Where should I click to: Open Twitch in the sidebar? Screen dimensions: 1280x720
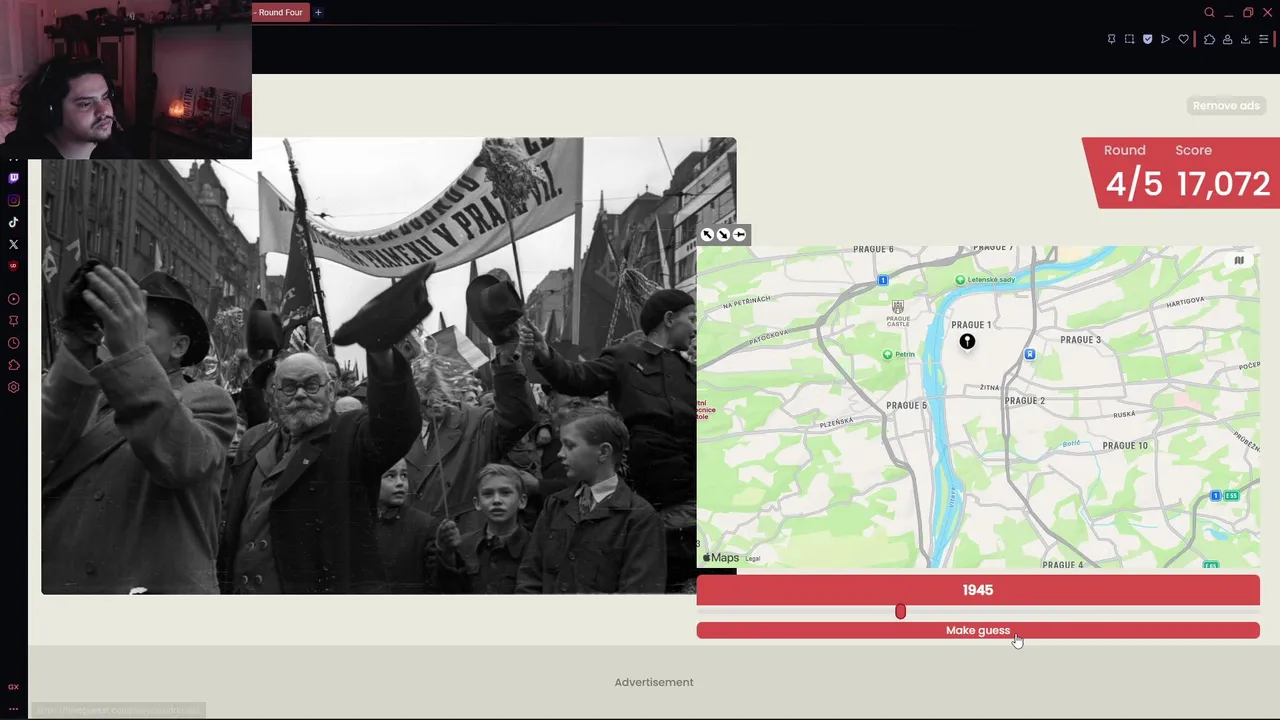(13, 178)
